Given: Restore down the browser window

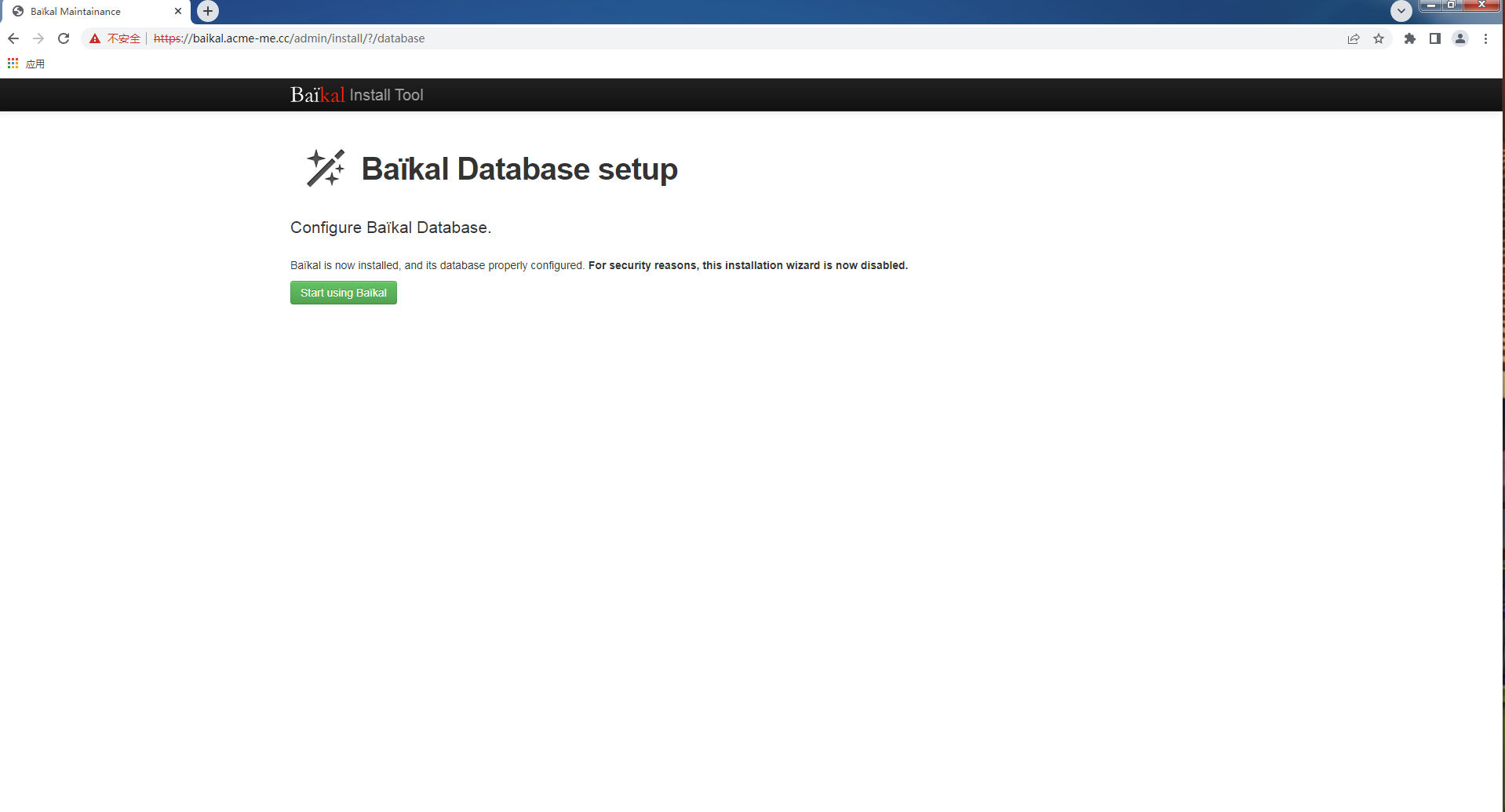Looking at the screenshot, I should [1452, 5].
